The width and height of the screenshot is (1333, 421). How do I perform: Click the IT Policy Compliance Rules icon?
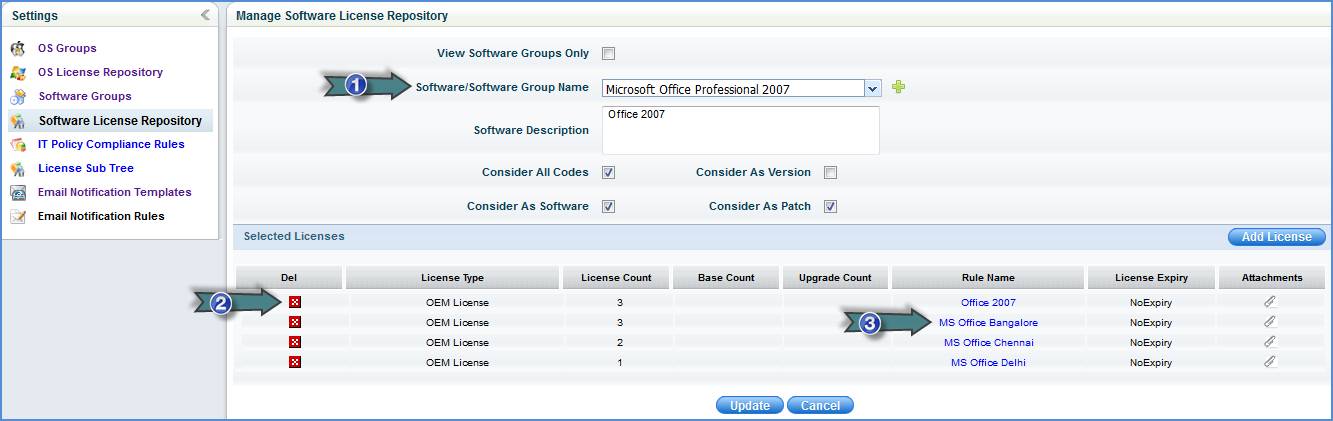[x=17, y=144]
